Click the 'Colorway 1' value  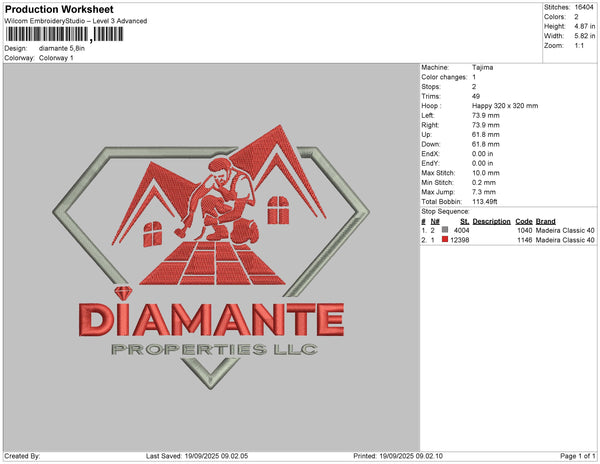click(x=56, y=58)
